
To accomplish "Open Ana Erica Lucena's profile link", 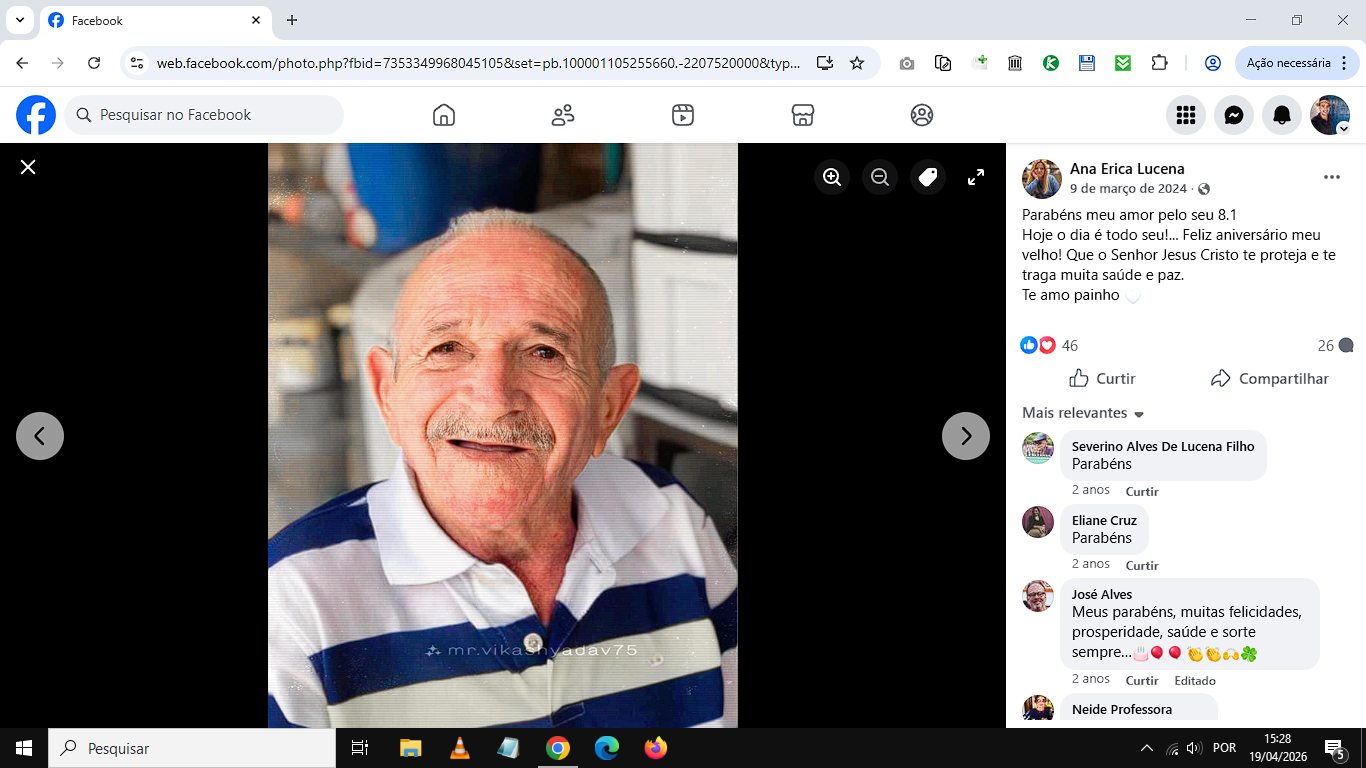I will pos(1126,169).
